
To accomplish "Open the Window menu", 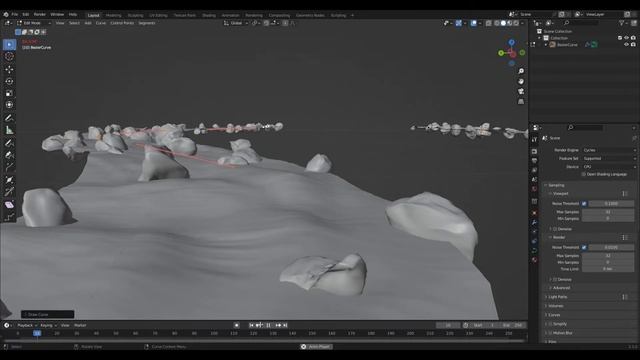I will coord(57,14).
